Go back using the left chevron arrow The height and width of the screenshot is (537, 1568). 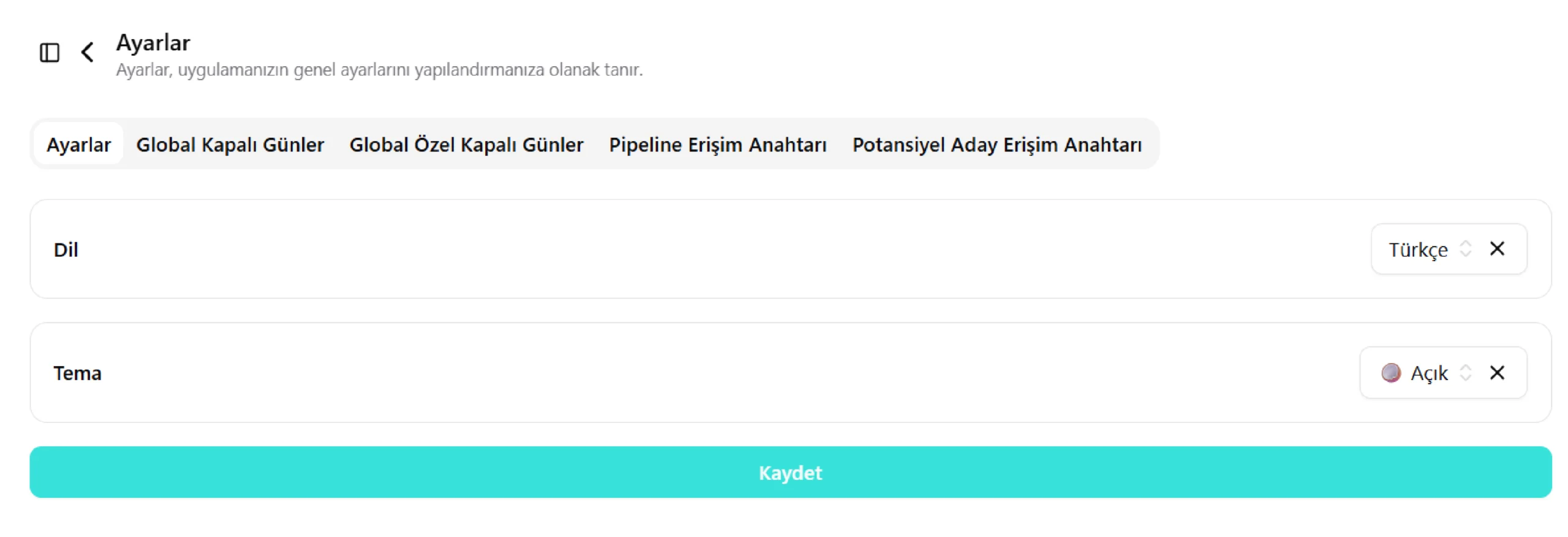tap(88, 53)
